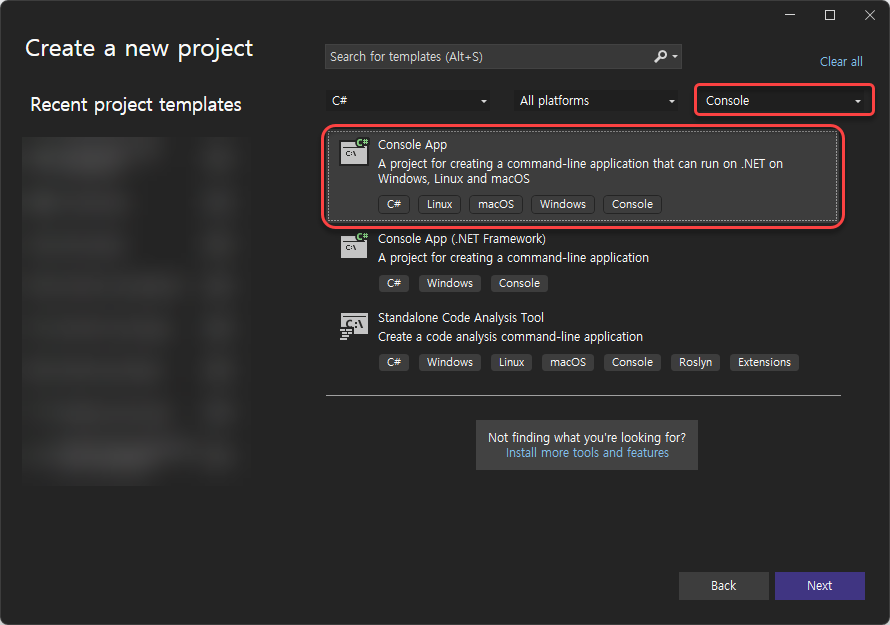Go Back to the previous step
This screenshot has width=890, height=625.
tap(723, 586)
